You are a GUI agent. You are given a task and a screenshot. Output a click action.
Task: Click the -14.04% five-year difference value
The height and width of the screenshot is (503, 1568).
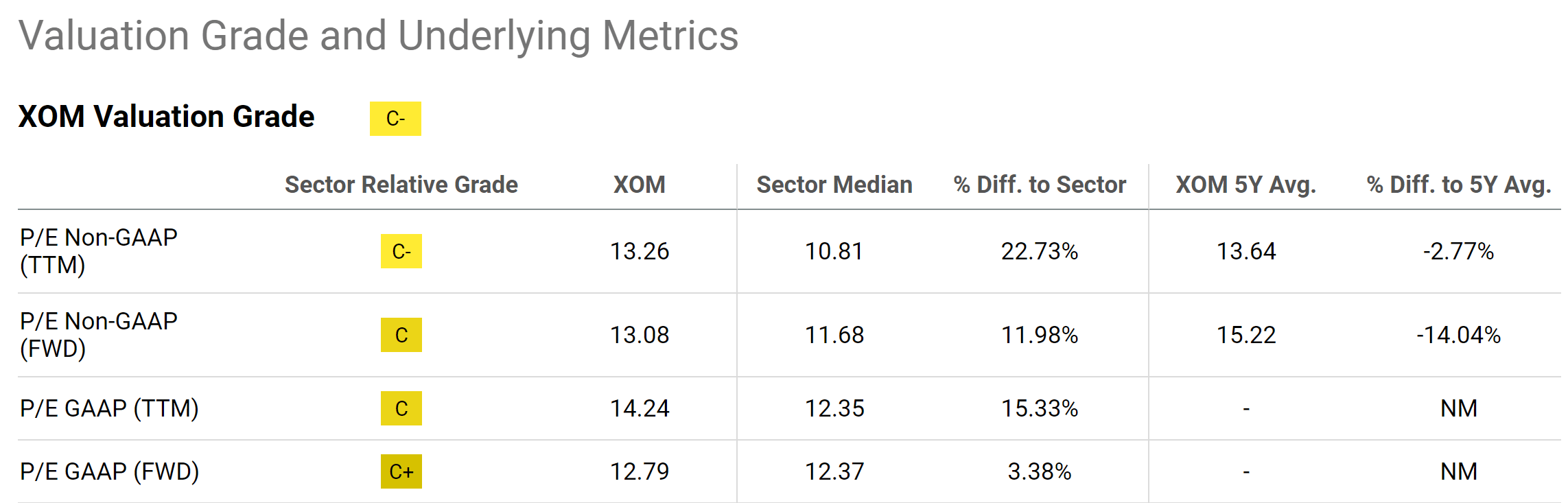click(x=1458, y=335)
